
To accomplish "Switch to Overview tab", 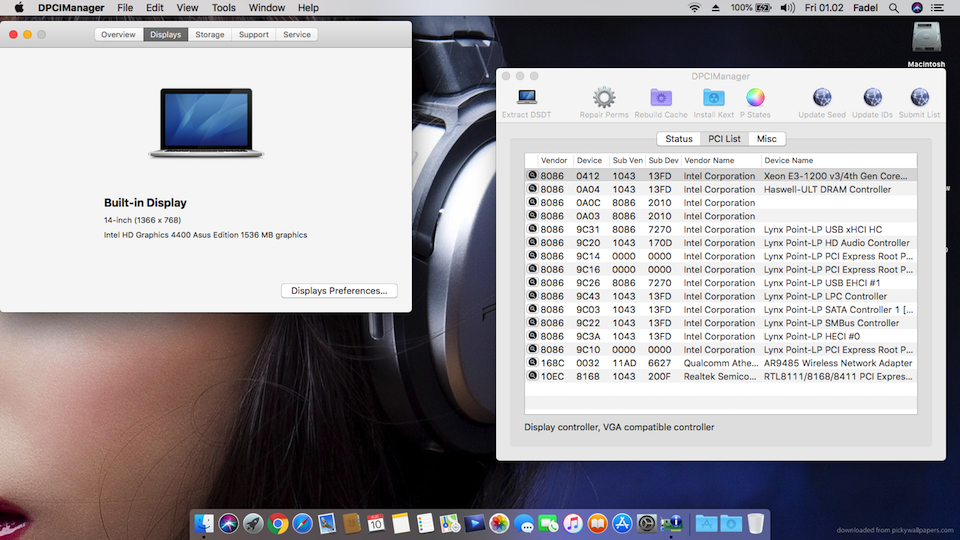I will (x=118, y=34).
